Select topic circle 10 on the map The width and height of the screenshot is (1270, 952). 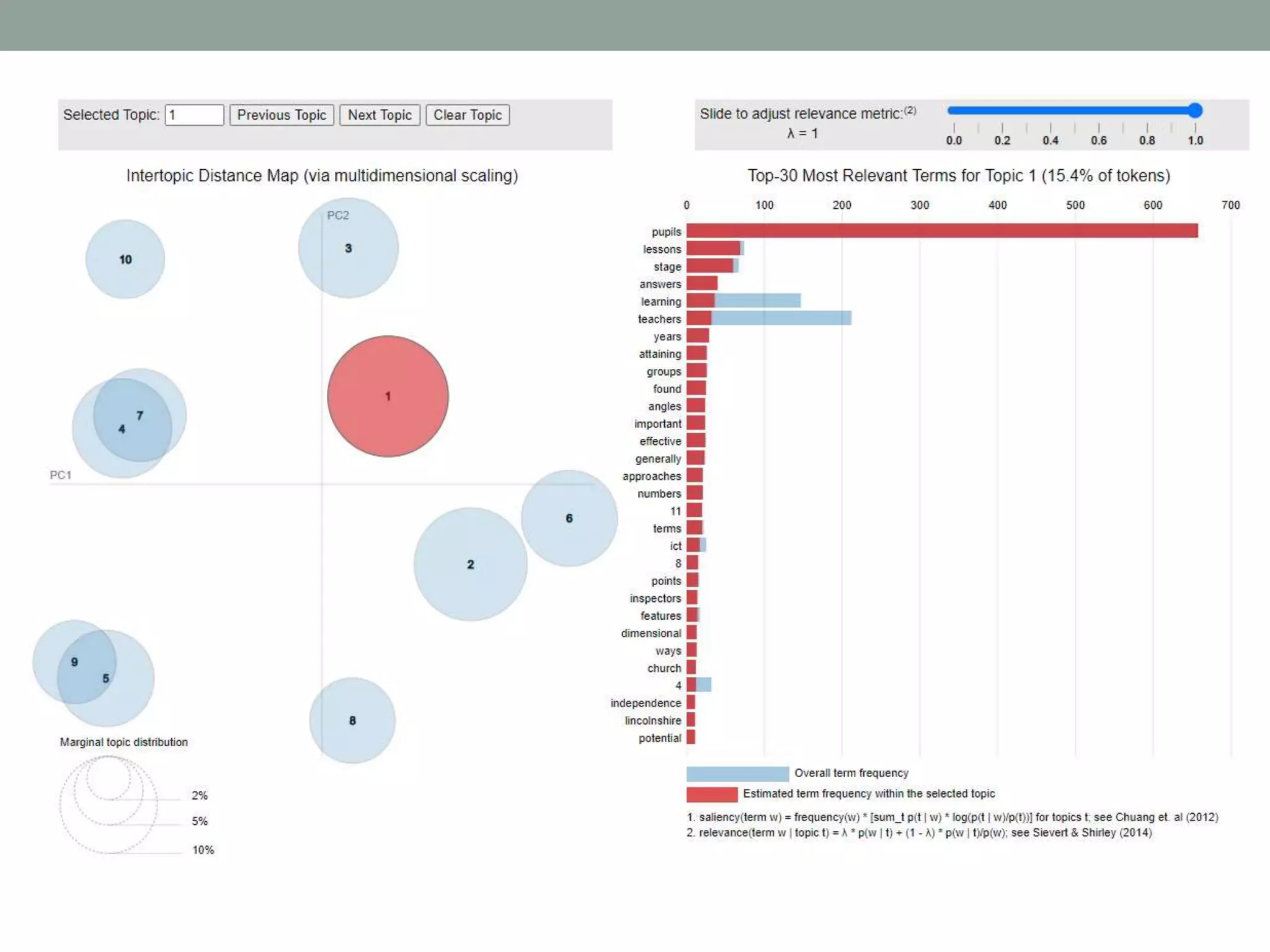pyautogui.click(x=125, y=260)
